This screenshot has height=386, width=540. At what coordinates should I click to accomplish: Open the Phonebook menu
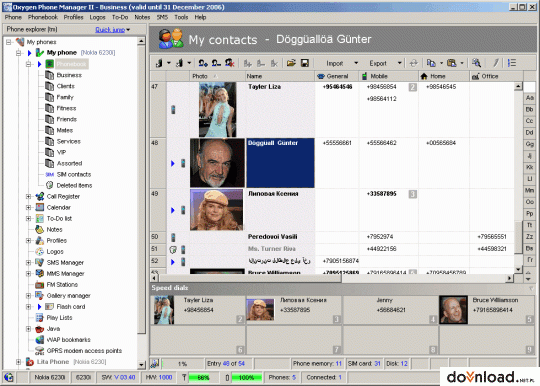43,17
